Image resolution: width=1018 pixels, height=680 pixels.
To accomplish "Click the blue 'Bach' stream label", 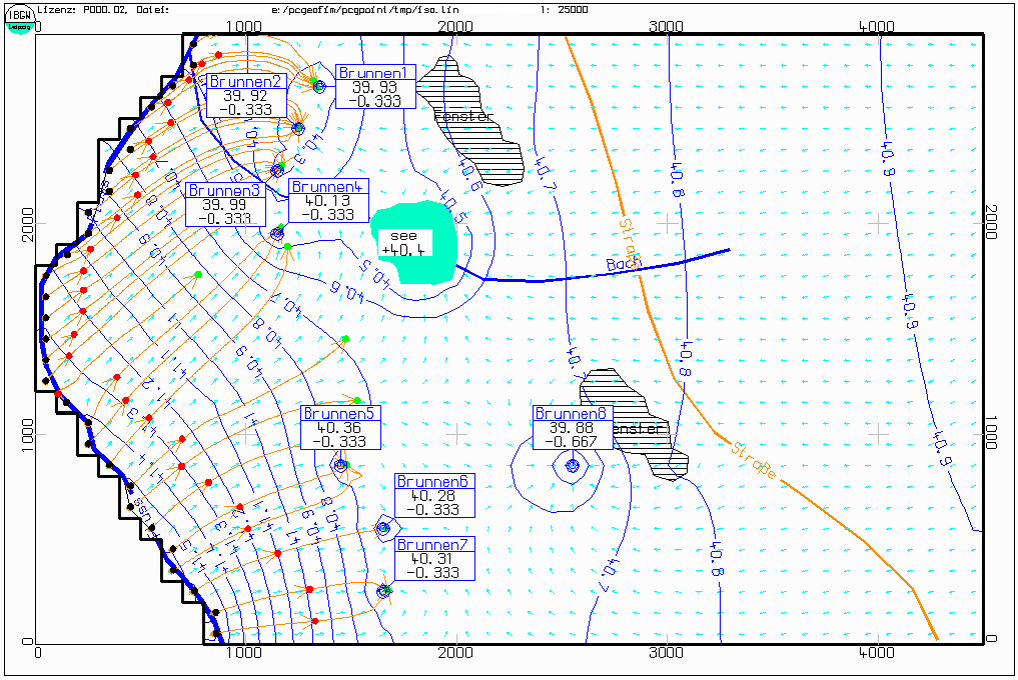I will coord(622,264).
